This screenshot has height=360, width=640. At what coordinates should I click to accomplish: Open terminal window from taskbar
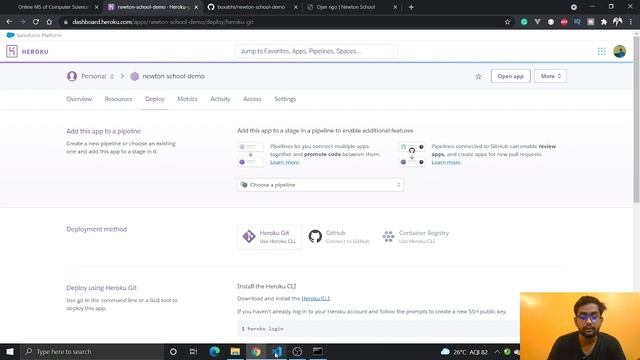point(318,351)
